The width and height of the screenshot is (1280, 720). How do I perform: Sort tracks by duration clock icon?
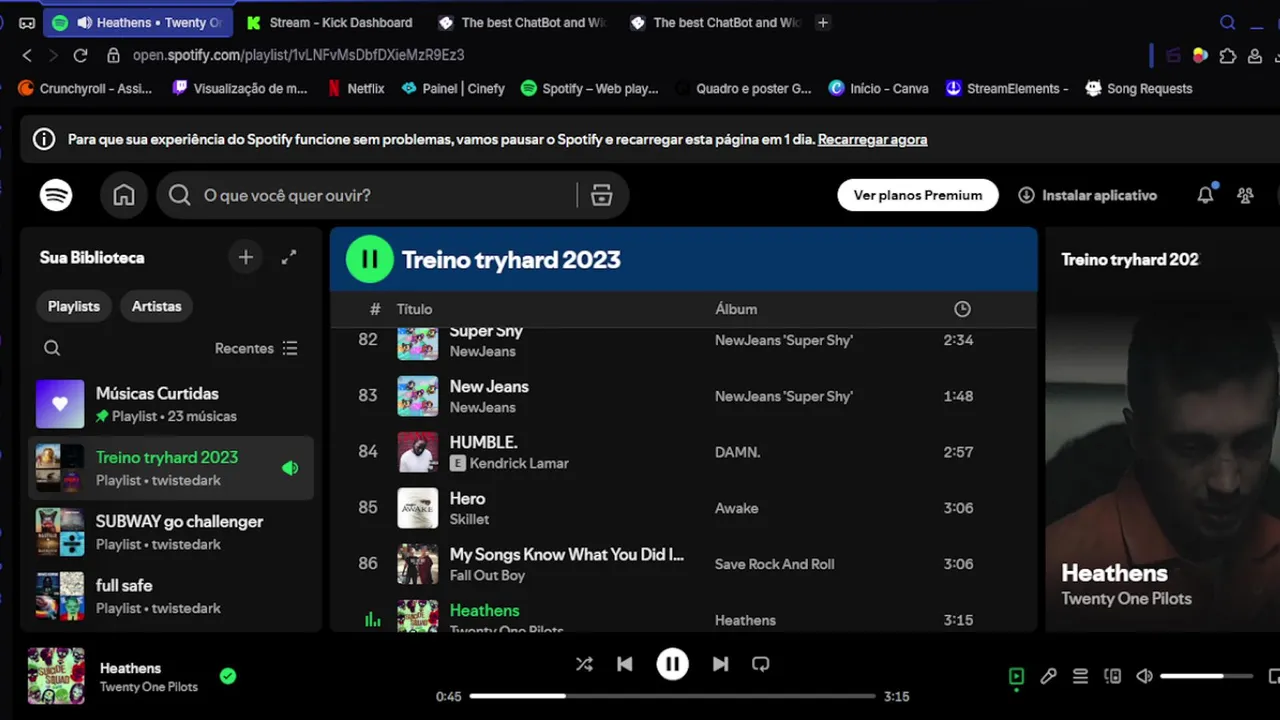[x=962, y=309]
